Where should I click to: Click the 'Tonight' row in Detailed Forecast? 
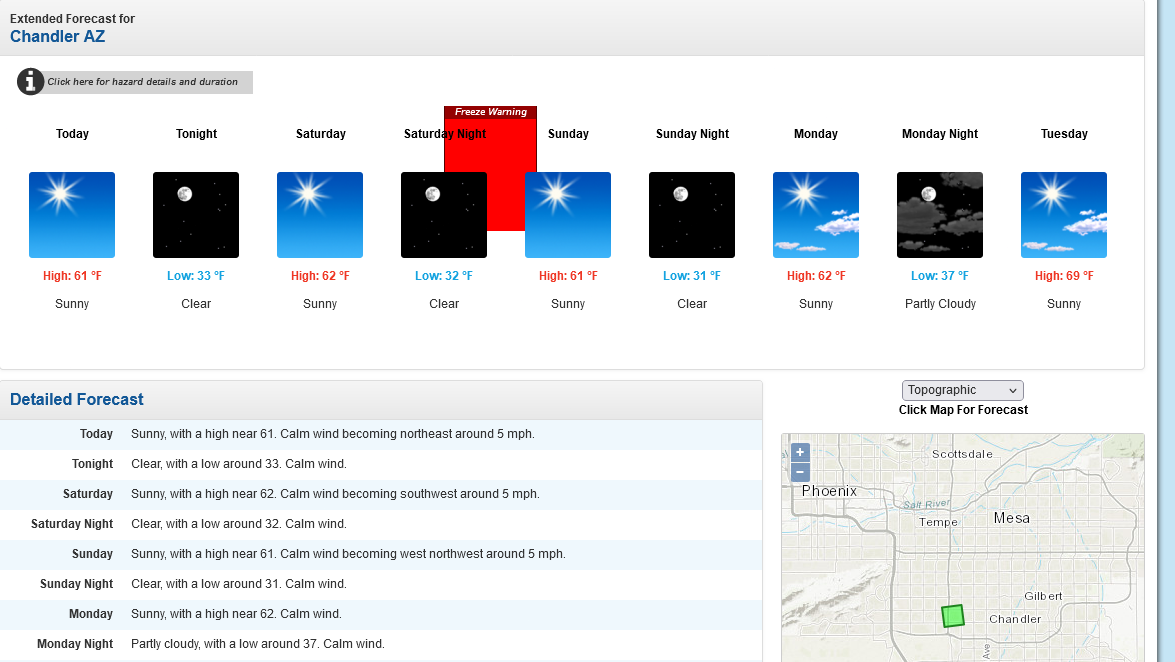[381, 464]
